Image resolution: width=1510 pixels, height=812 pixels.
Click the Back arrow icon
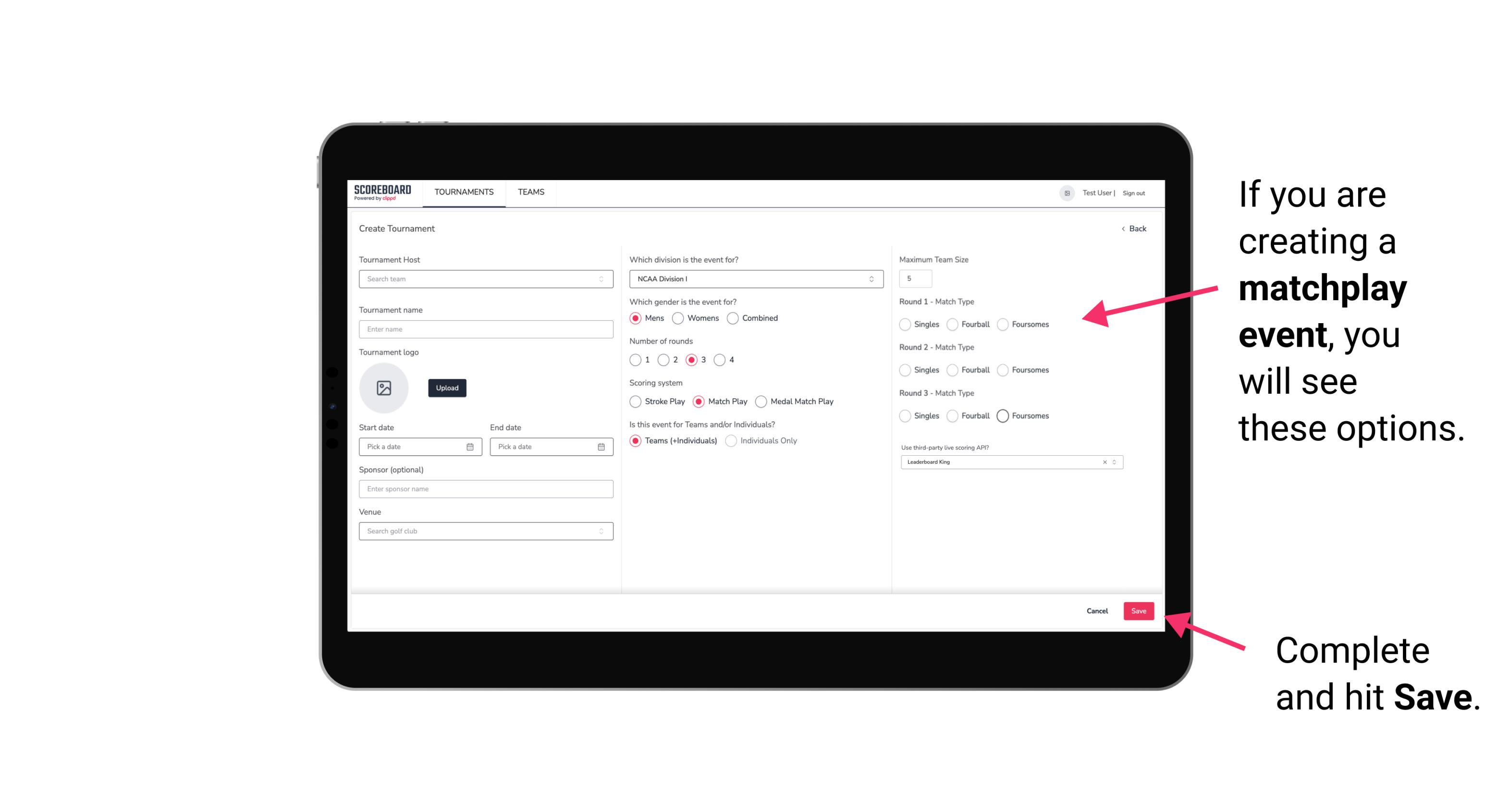point(1123,228)
